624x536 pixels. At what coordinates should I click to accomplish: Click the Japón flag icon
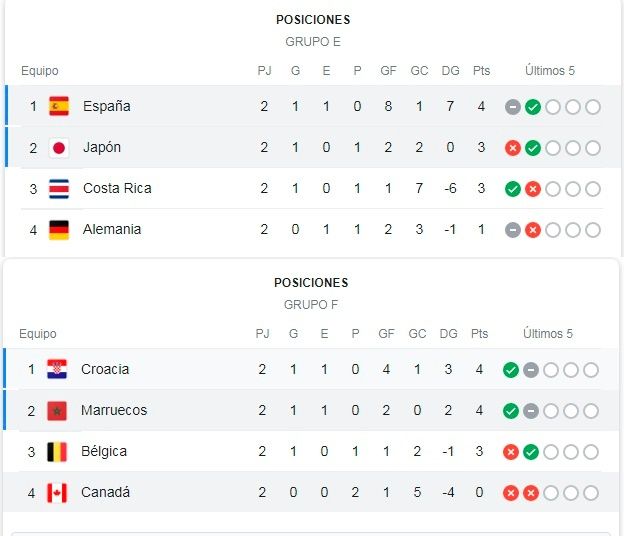pyautogui.click(x=59, y=148)
